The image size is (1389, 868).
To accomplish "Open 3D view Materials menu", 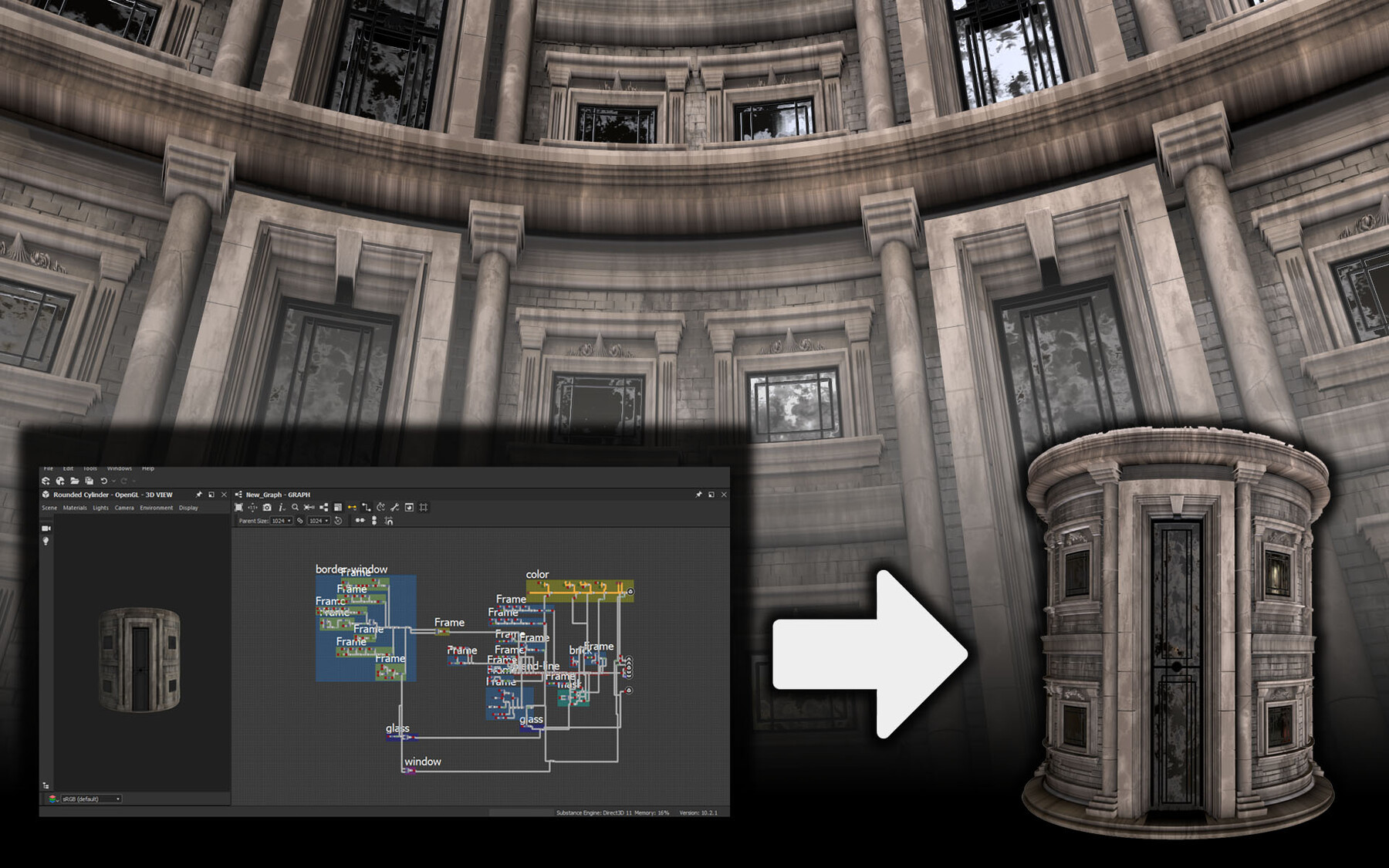I will pos(75,508).
